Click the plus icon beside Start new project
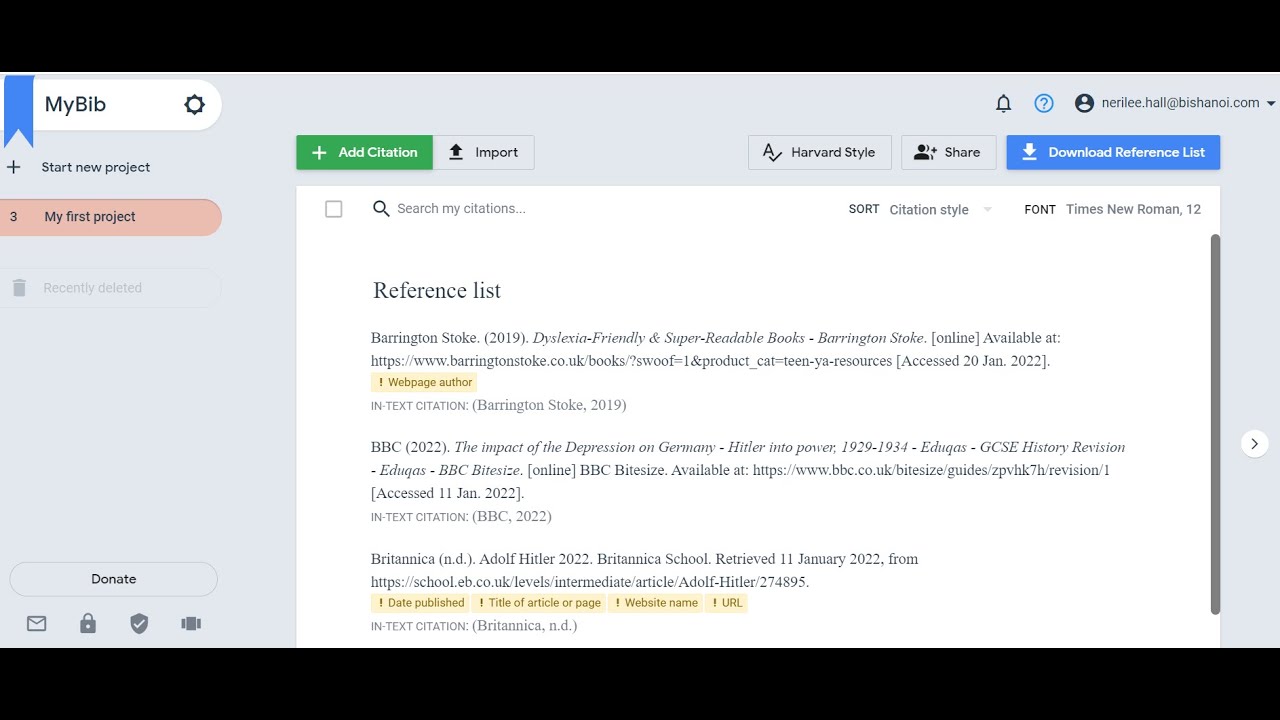The width and height of the screenshot is (1280, 720). (14, 167)
